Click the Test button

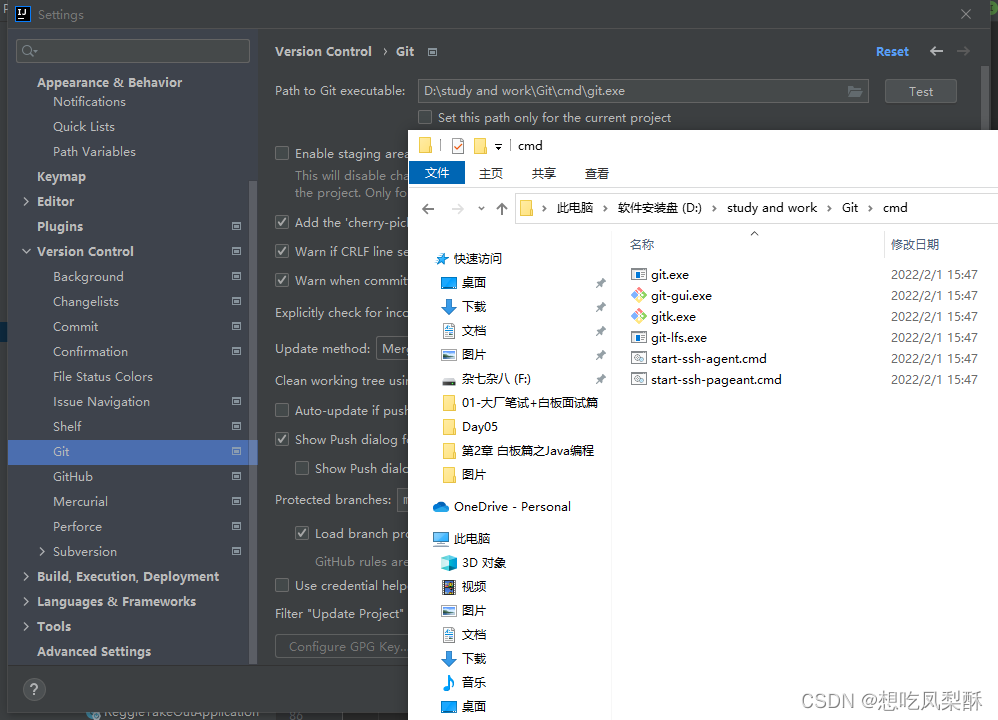tap(920, 91)
